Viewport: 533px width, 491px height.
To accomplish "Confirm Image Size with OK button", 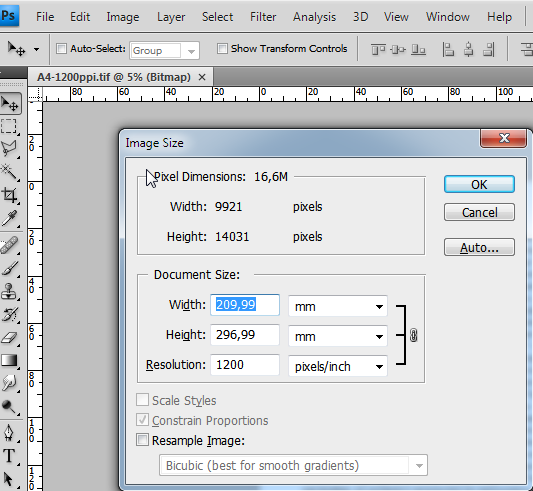I will pyautogui.click(x=479, y=184).
